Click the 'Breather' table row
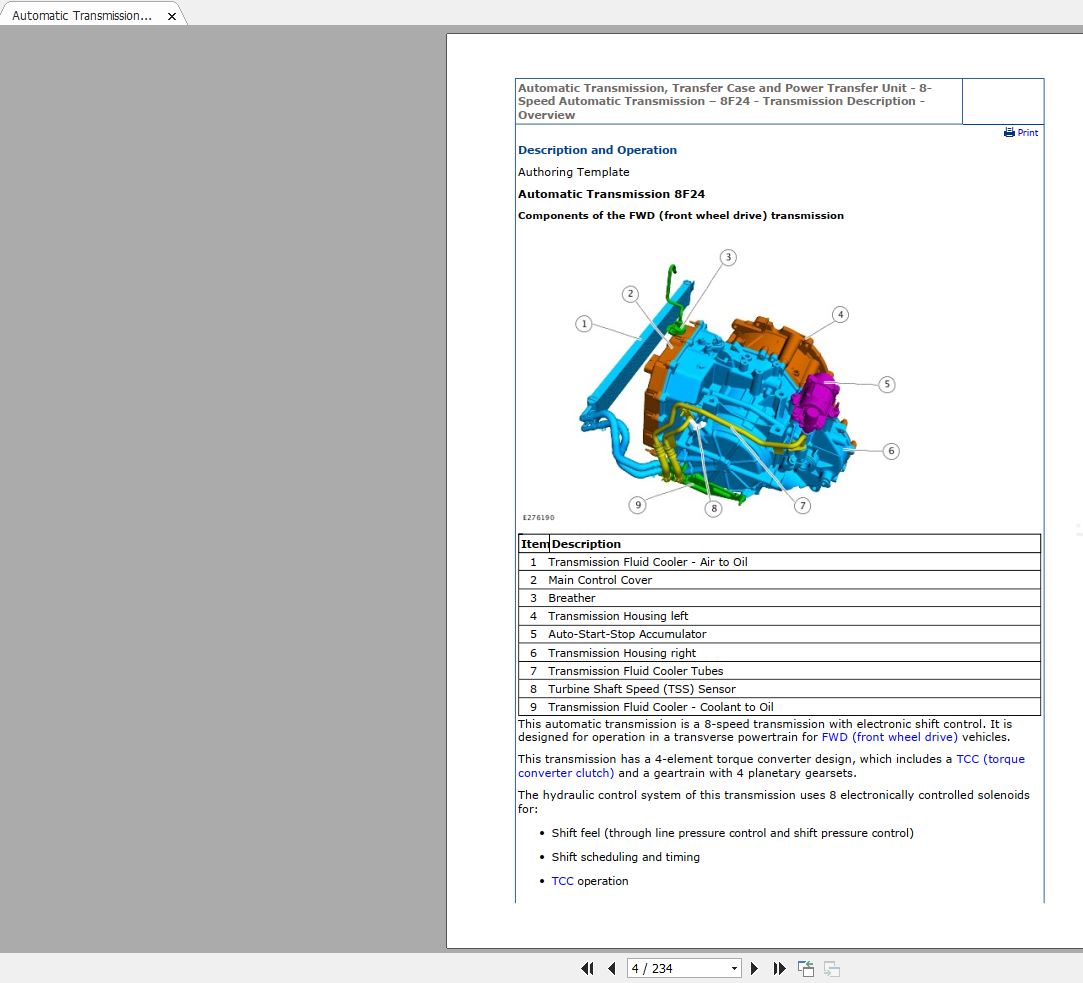1083x983 pixels. coord(779,598)
